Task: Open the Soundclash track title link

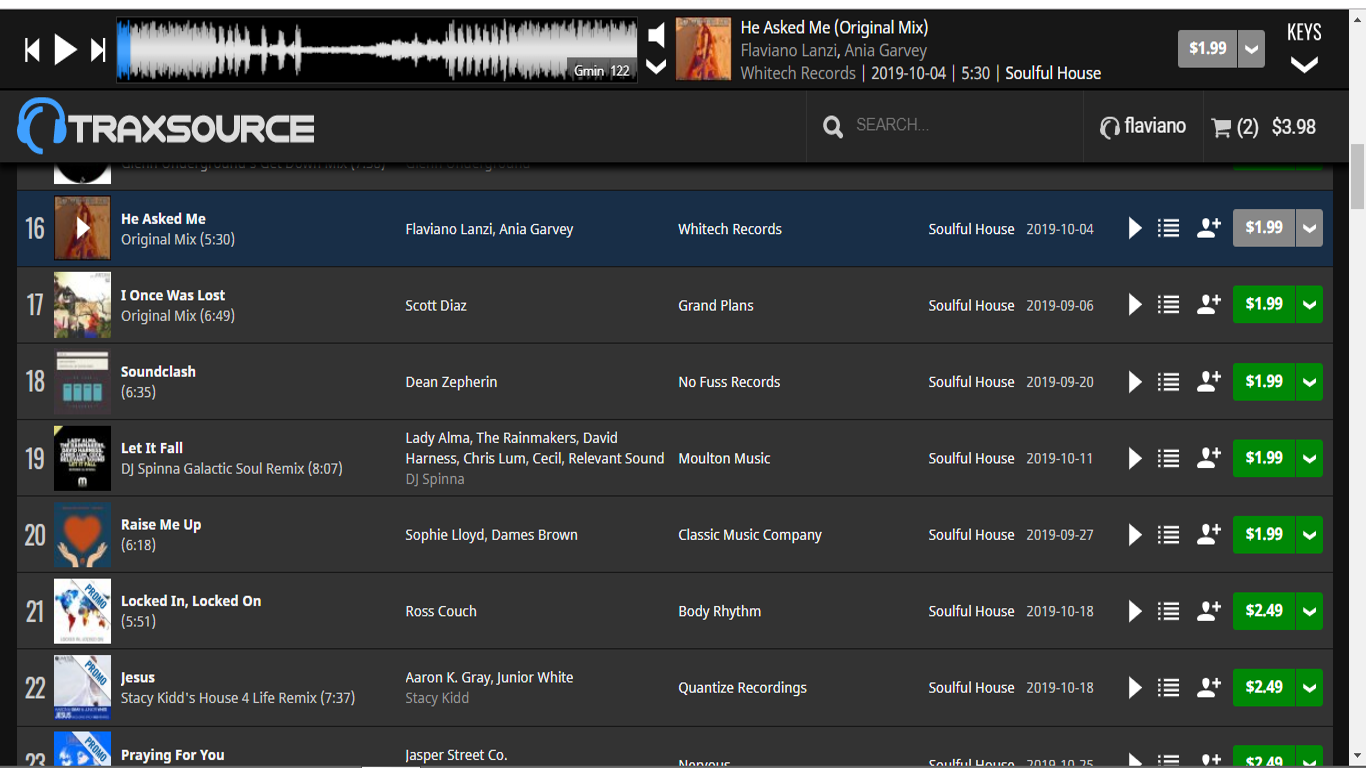Action: (x=158, y=371)
